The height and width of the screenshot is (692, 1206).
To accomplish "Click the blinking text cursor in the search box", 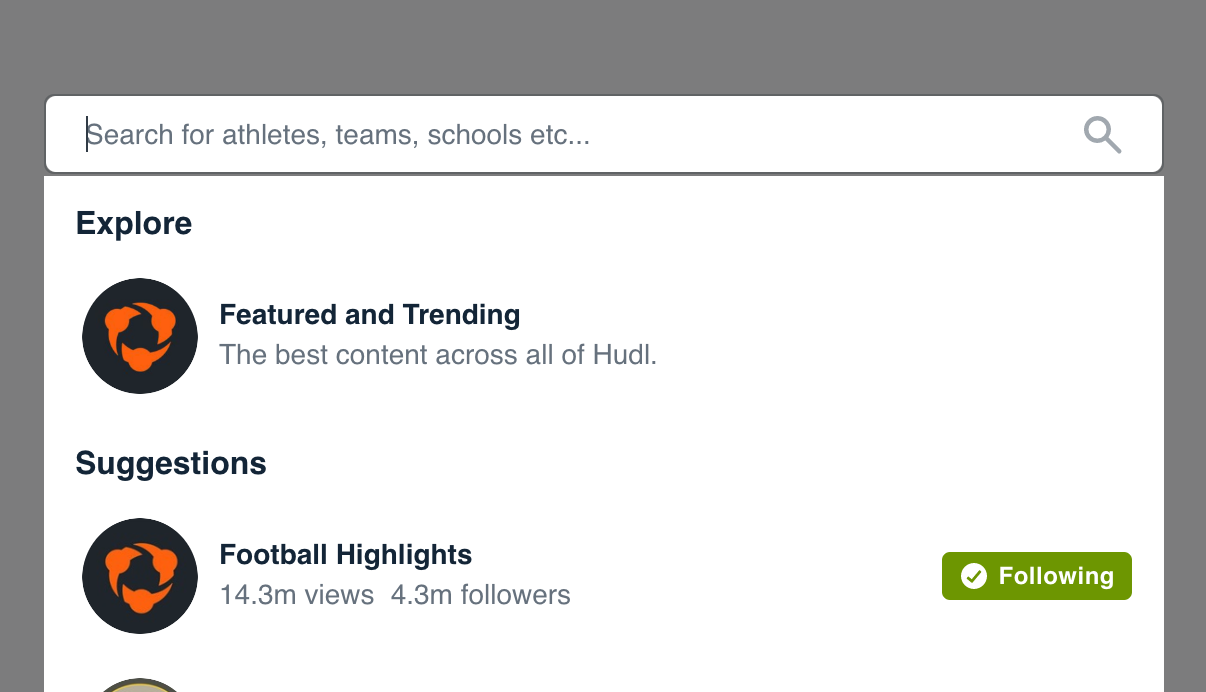I will coord(87,134).
